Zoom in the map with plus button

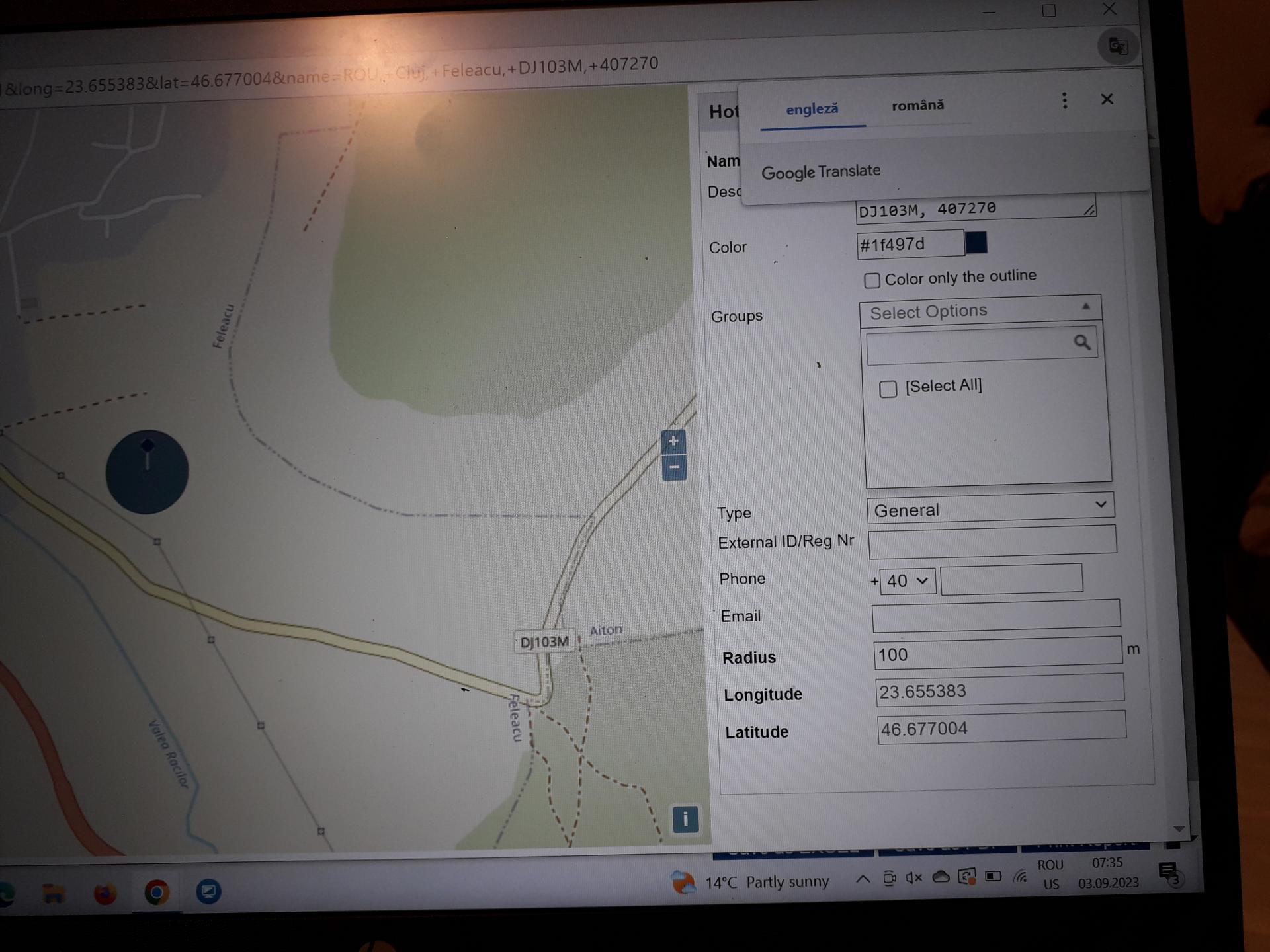[673, 441]
